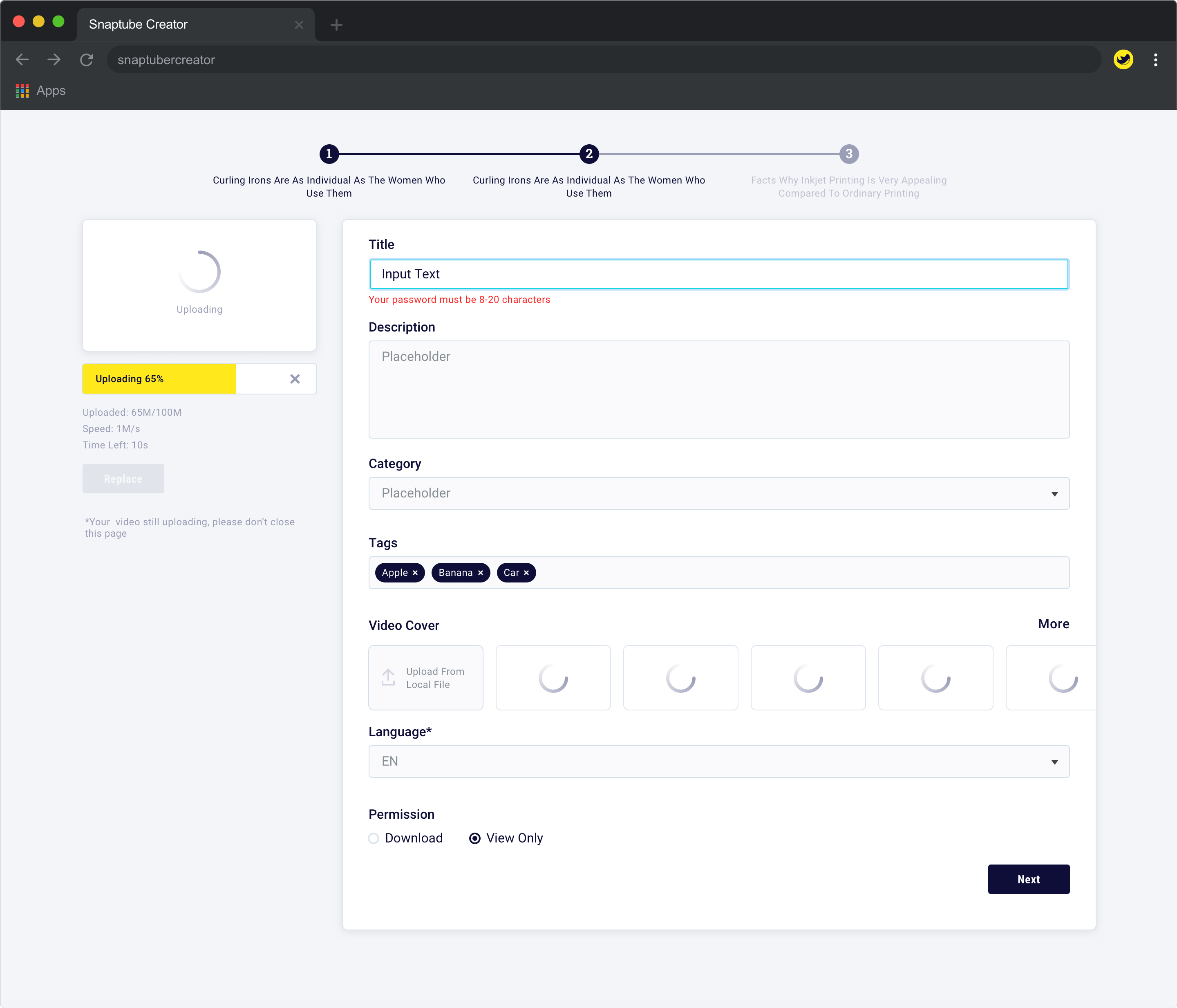Screen dimensions: 1177x1008
Task: Go to step 1 in the progress stepper
Action: [x=329, y=154]
